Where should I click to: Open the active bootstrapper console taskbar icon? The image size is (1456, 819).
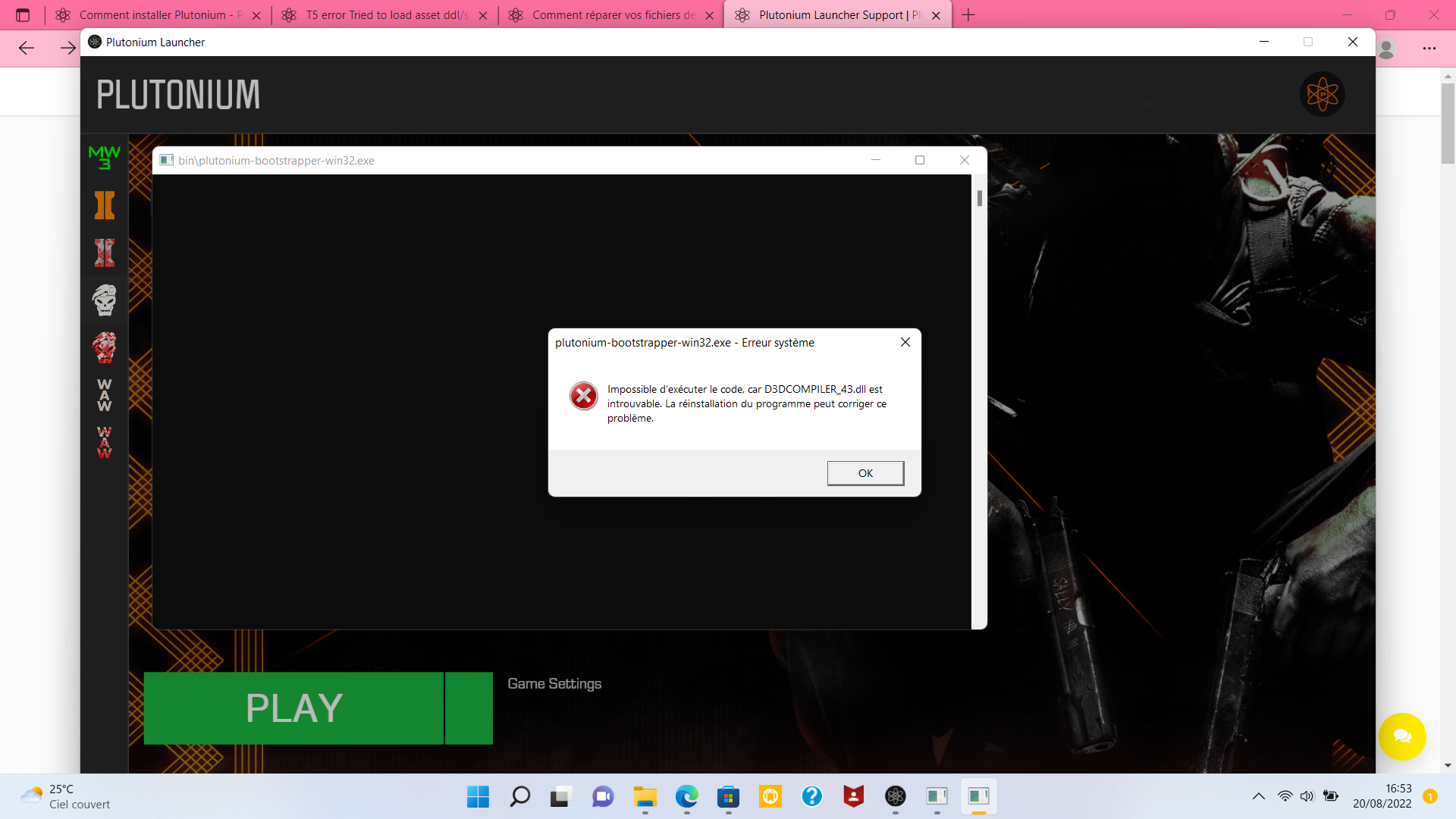click(x=979, y=796)
